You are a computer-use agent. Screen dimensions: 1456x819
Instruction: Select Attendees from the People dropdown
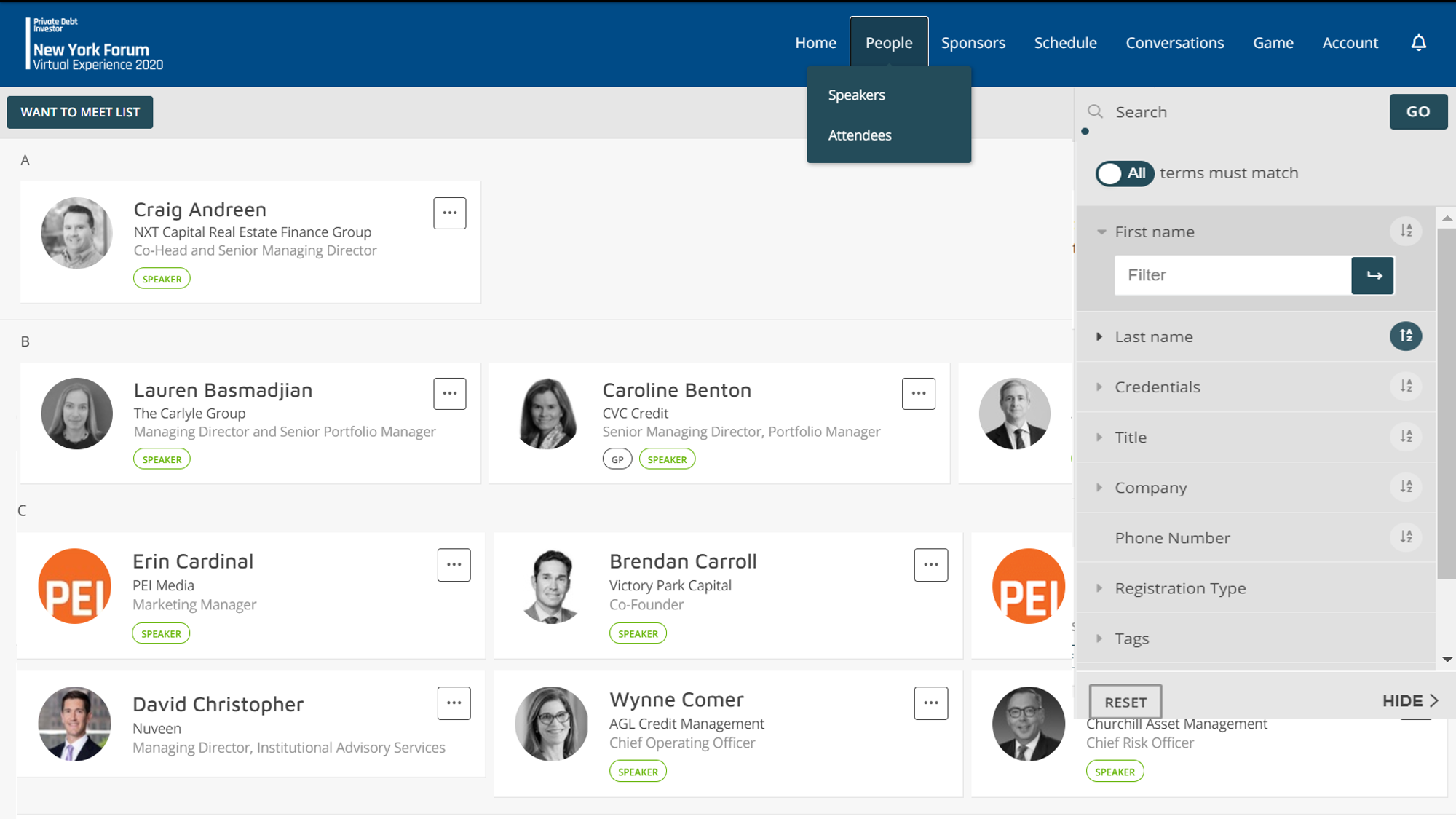[x=859, y=135]
